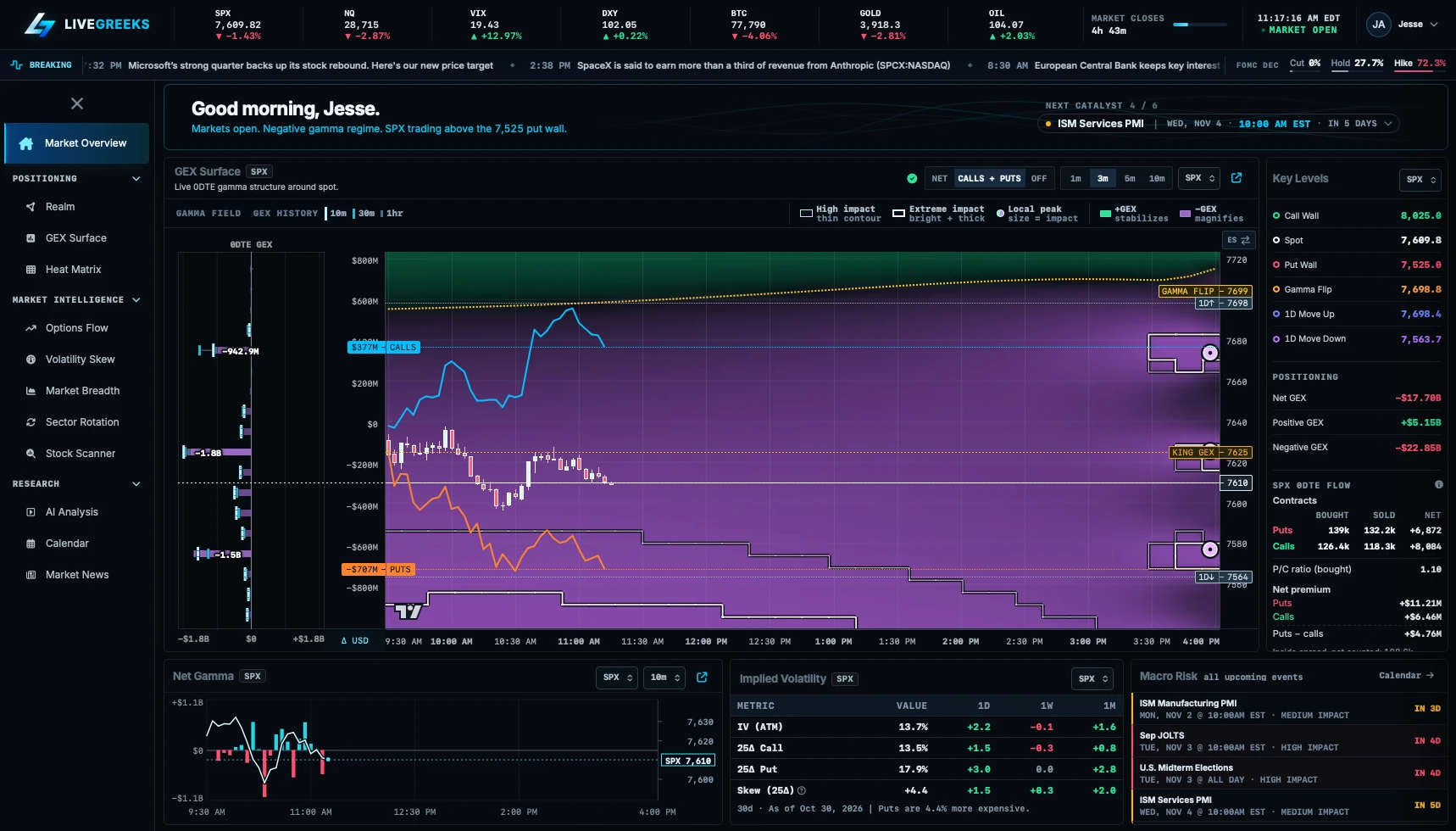The image size is (1456, 831).
Task: Set chart interval to 3m
Action: [x=1103, y=178]
